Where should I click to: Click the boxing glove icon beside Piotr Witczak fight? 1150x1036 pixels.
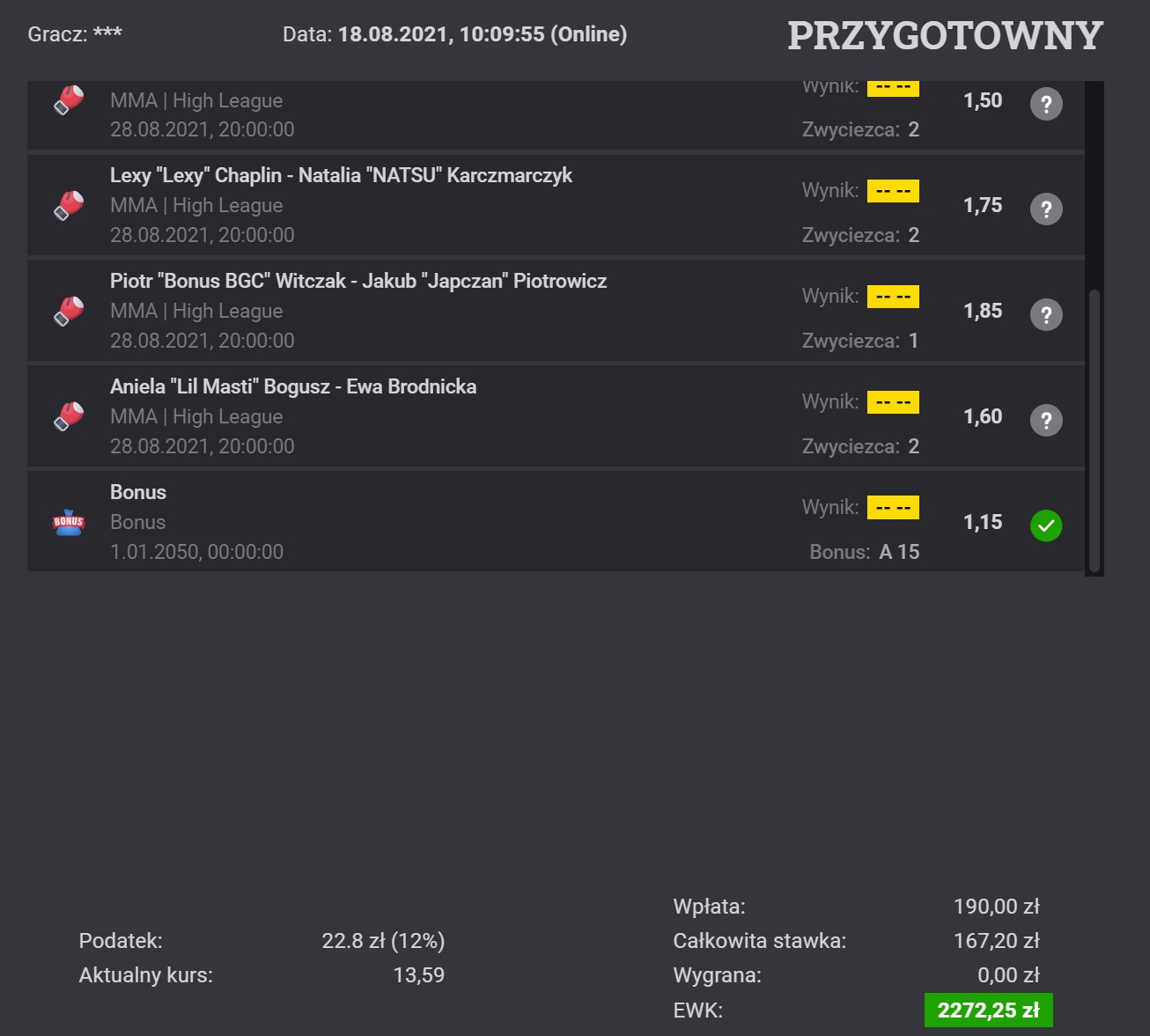[69, 311]
